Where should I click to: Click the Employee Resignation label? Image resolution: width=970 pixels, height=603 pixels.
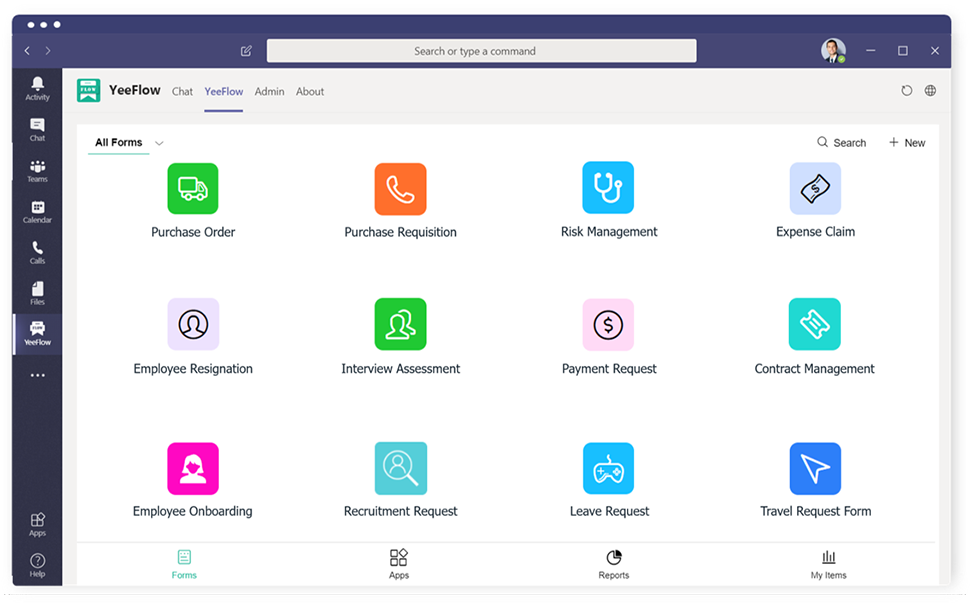coord(193,369)
